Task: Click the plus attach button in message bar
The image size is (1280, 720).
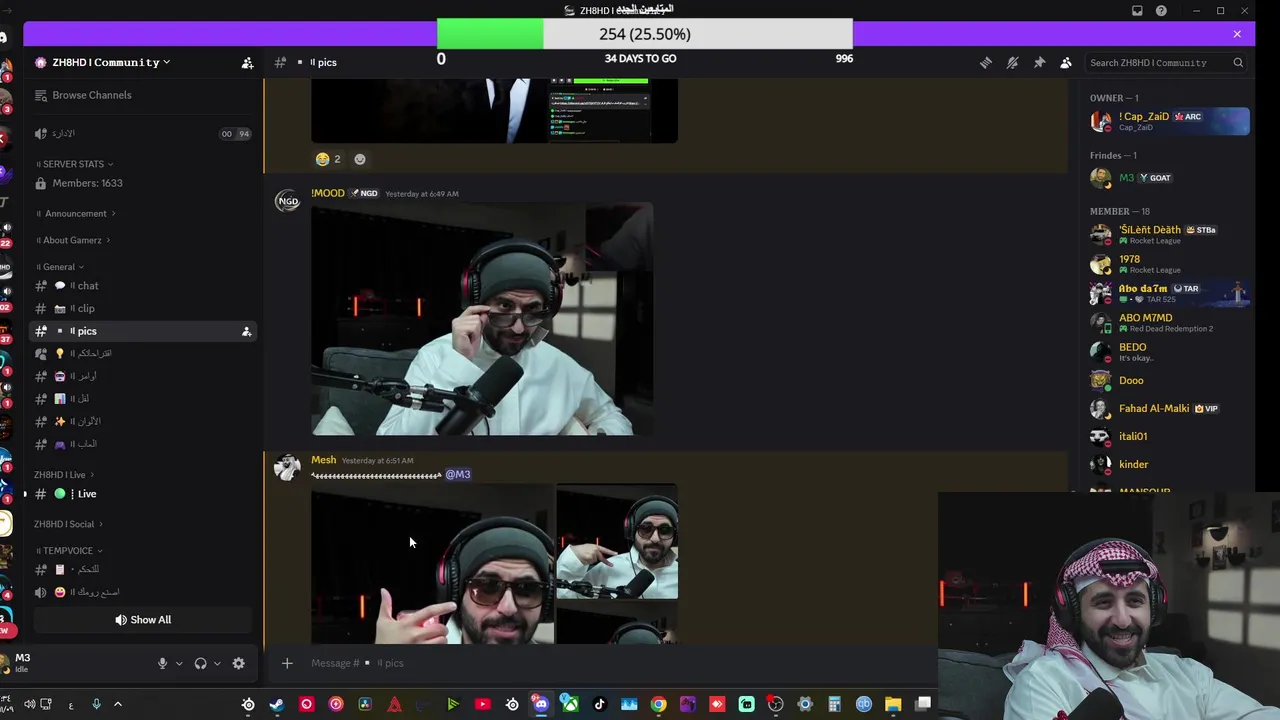Action: [x=287, y=663]
